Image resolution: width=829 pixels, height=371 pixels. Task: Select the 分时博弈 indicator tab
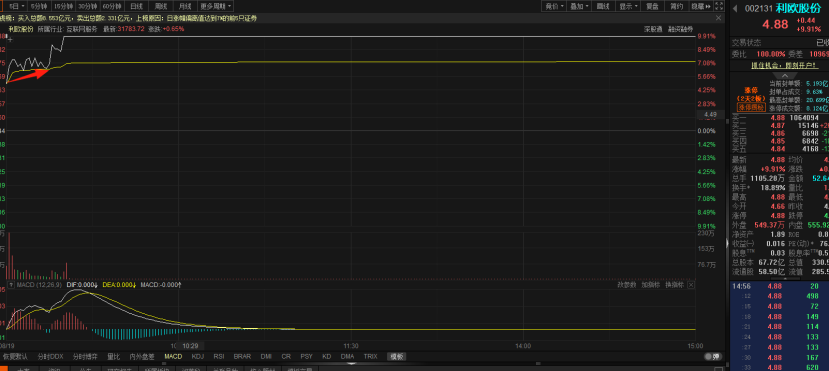[85, 356]
